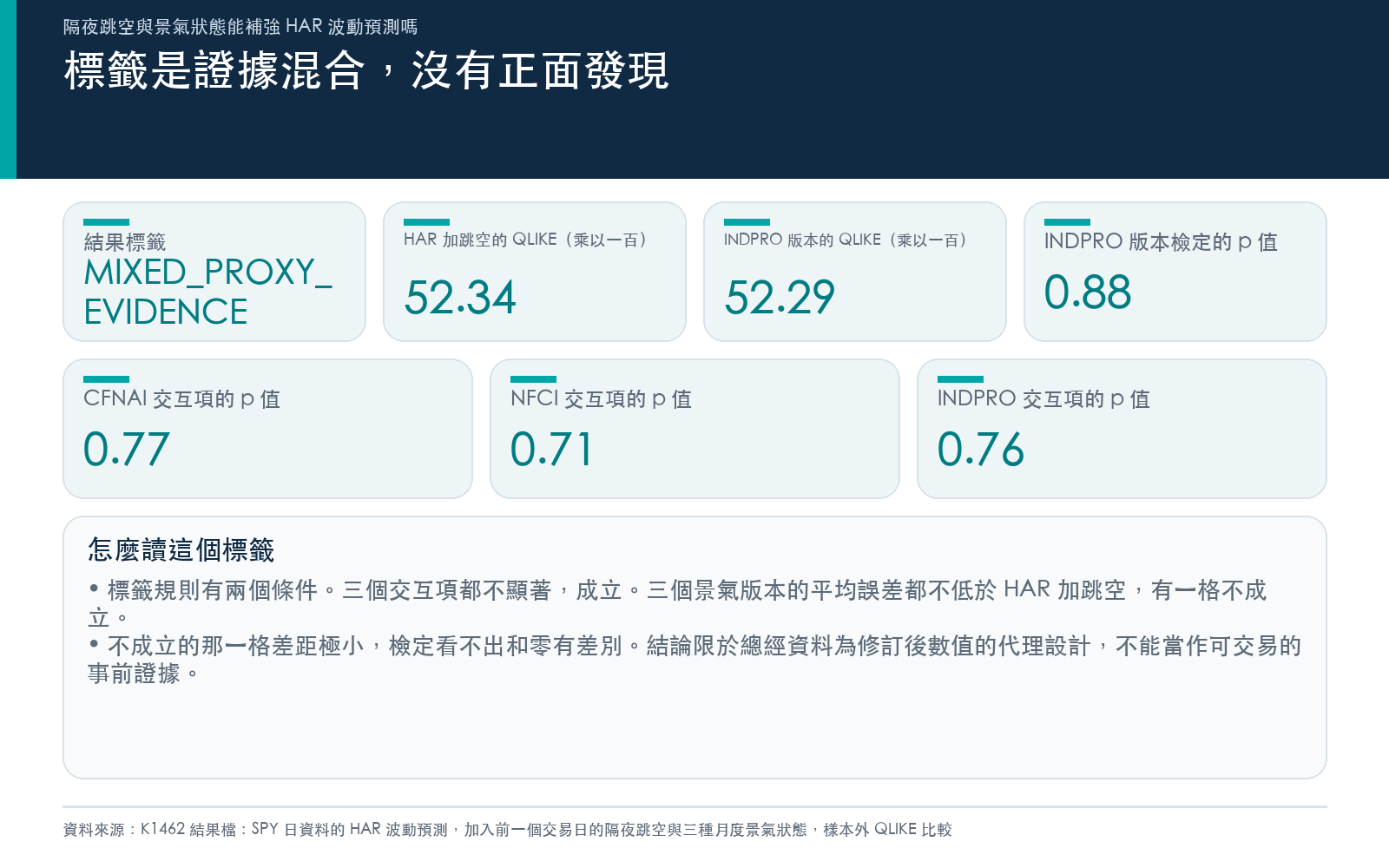
Task: Click the label 'INDPRO 版本的 QLIKE（乘以一百）'
Action: coord(846,240)
